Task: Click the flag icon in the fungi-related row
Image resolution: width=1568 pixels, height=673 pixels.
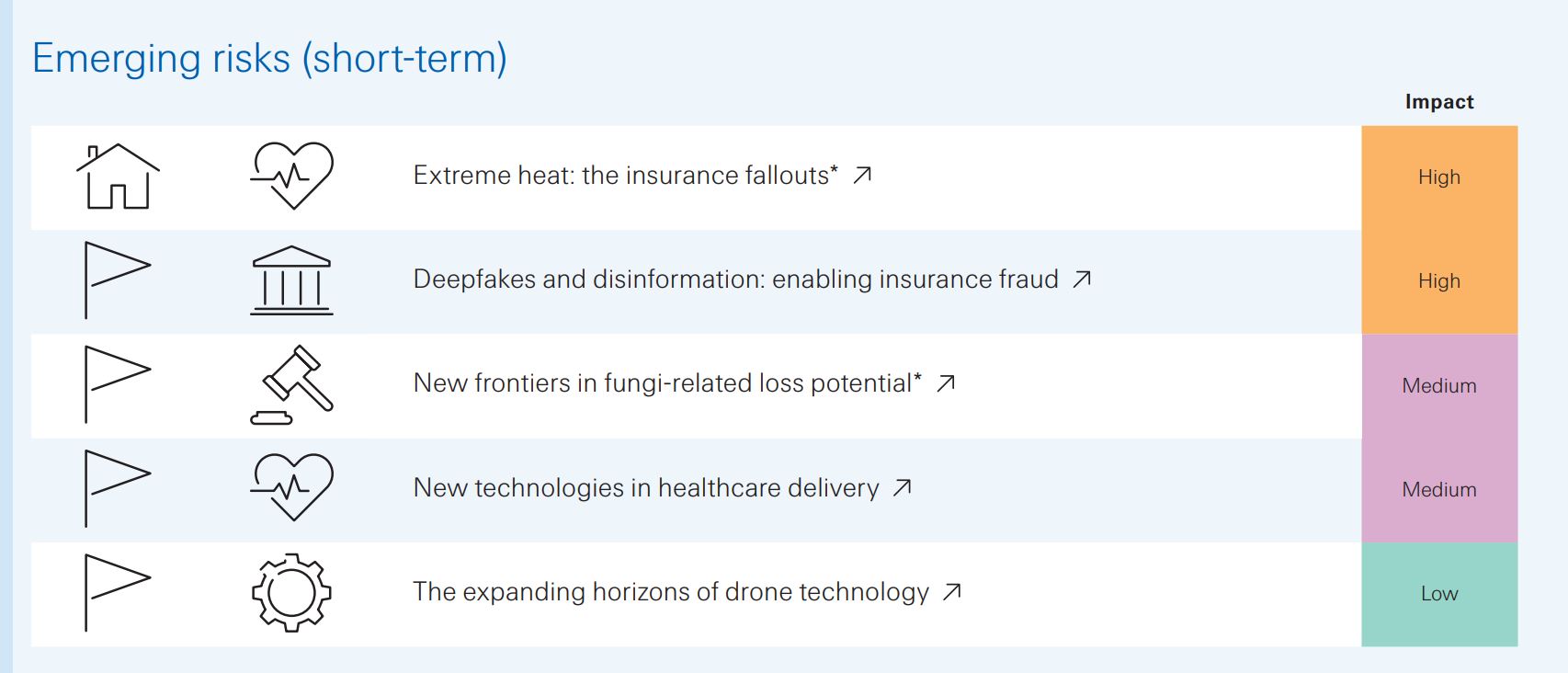Action: (118, 384)
